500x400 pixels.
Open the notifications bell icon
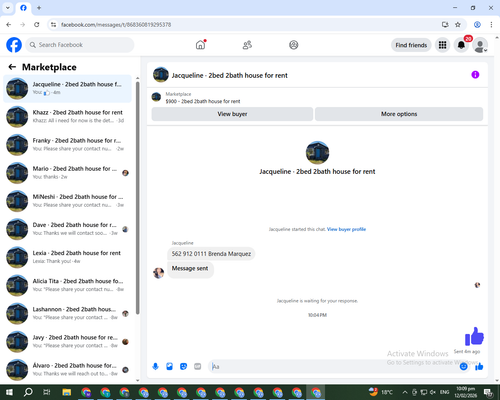(461, 45)
